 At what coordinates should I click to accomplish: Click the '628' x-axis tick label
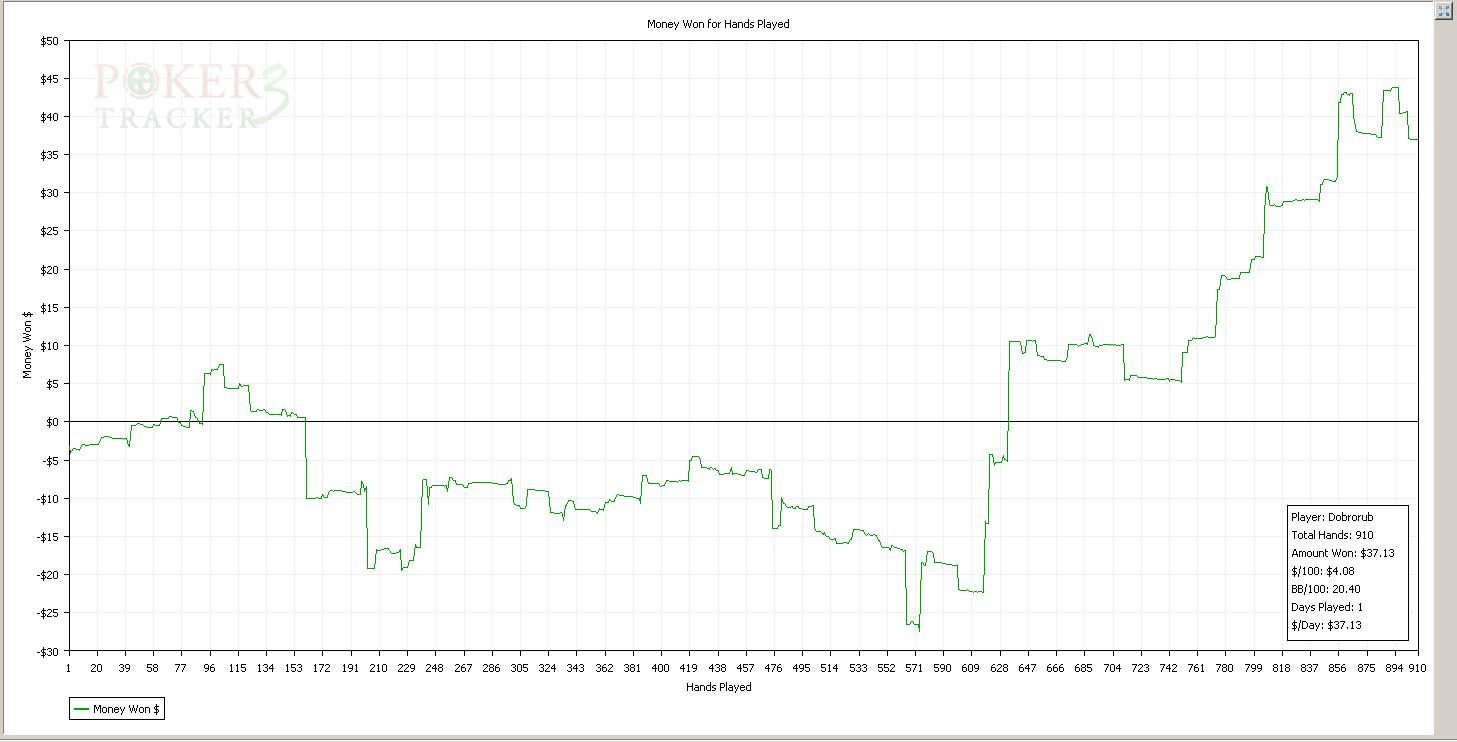999,668
